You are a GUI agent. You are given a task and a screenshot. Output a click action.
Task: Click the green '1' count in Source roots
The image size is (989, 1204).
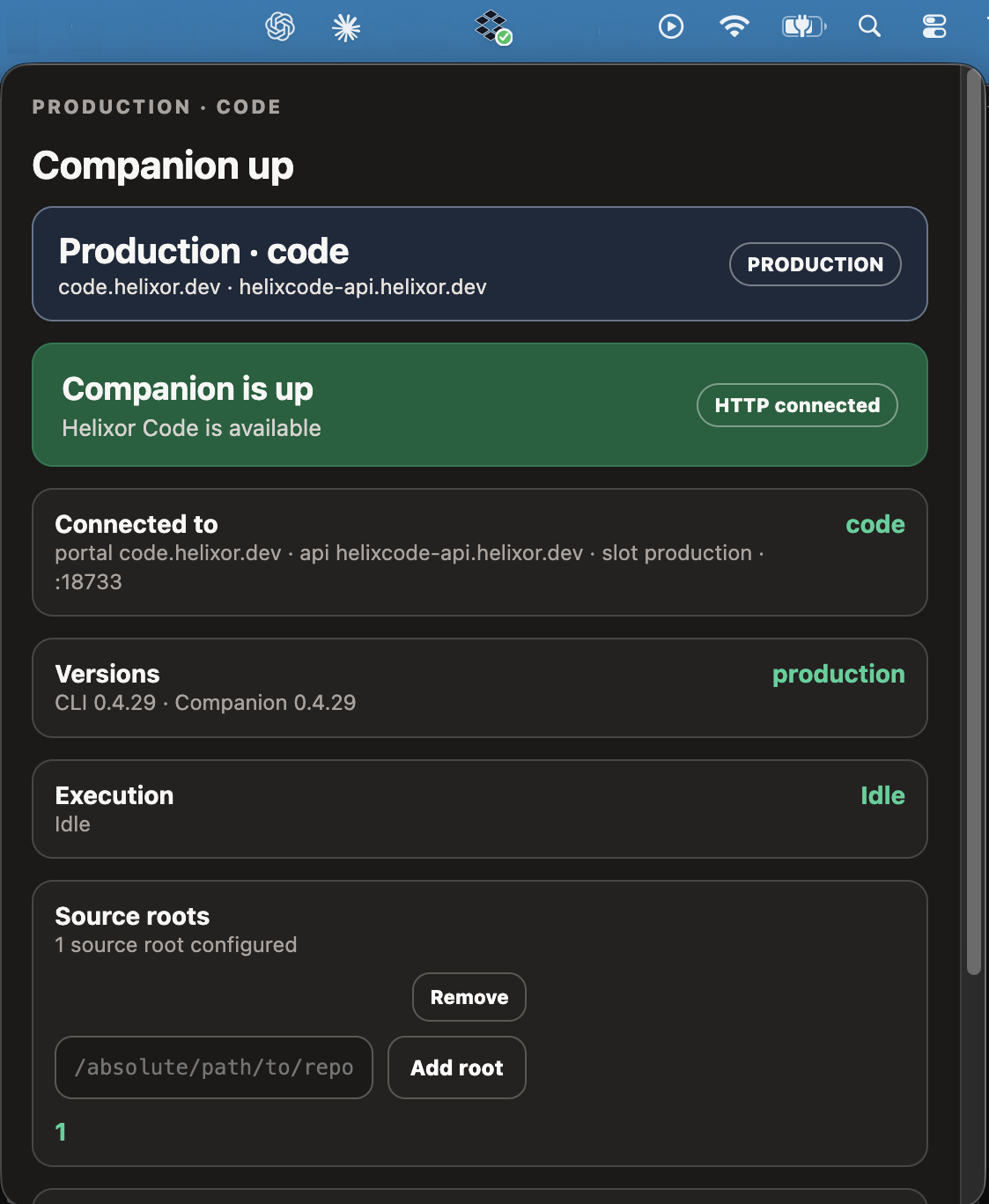tap(61, 1132)
